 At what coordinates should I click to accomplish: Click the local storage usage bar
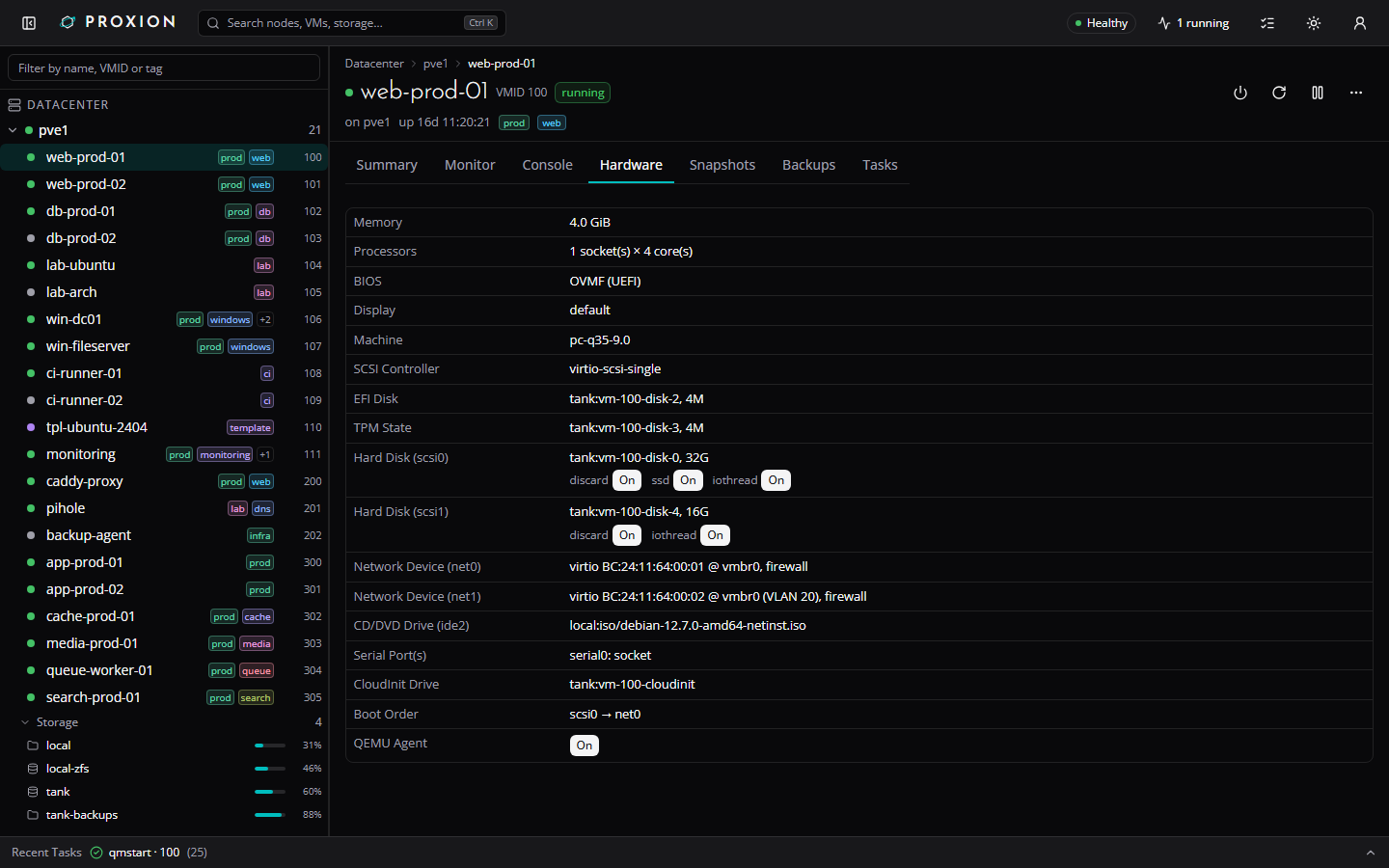click(270, 746)
